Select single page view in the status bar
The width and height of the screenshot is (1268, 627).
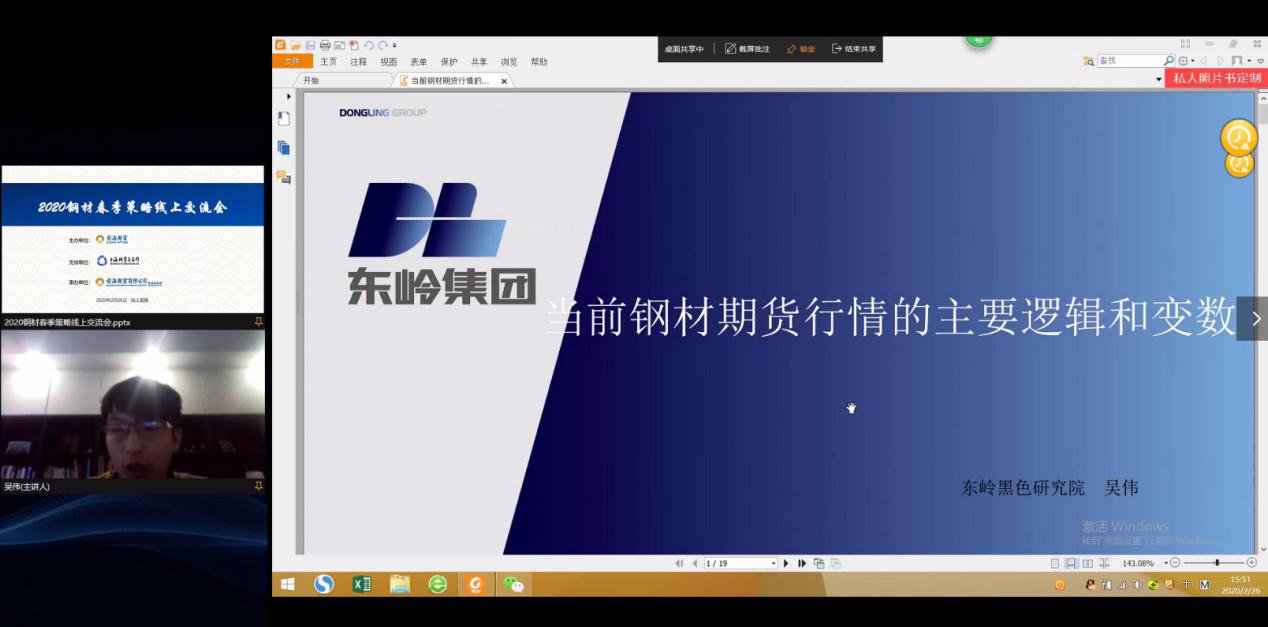tap(1055, 563)
